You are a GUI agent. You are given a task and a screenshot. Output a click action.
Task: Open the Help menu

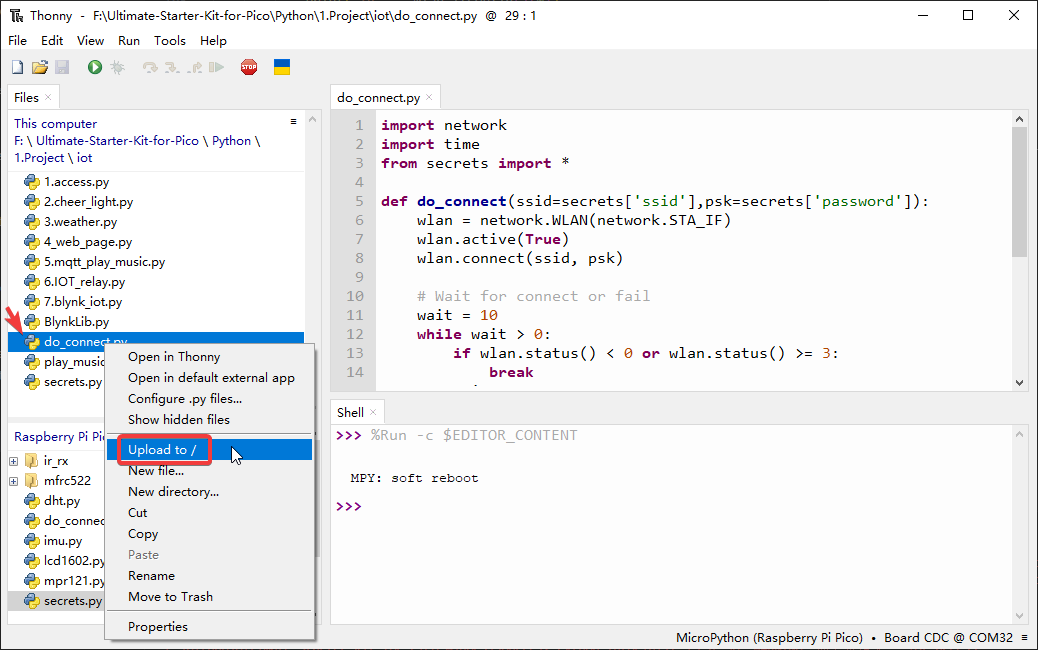213,40
